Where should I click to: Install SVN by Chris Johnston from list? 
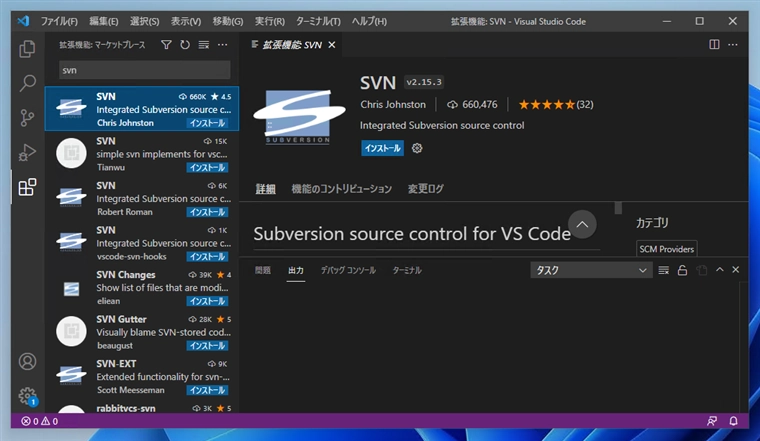coord(207,123)
